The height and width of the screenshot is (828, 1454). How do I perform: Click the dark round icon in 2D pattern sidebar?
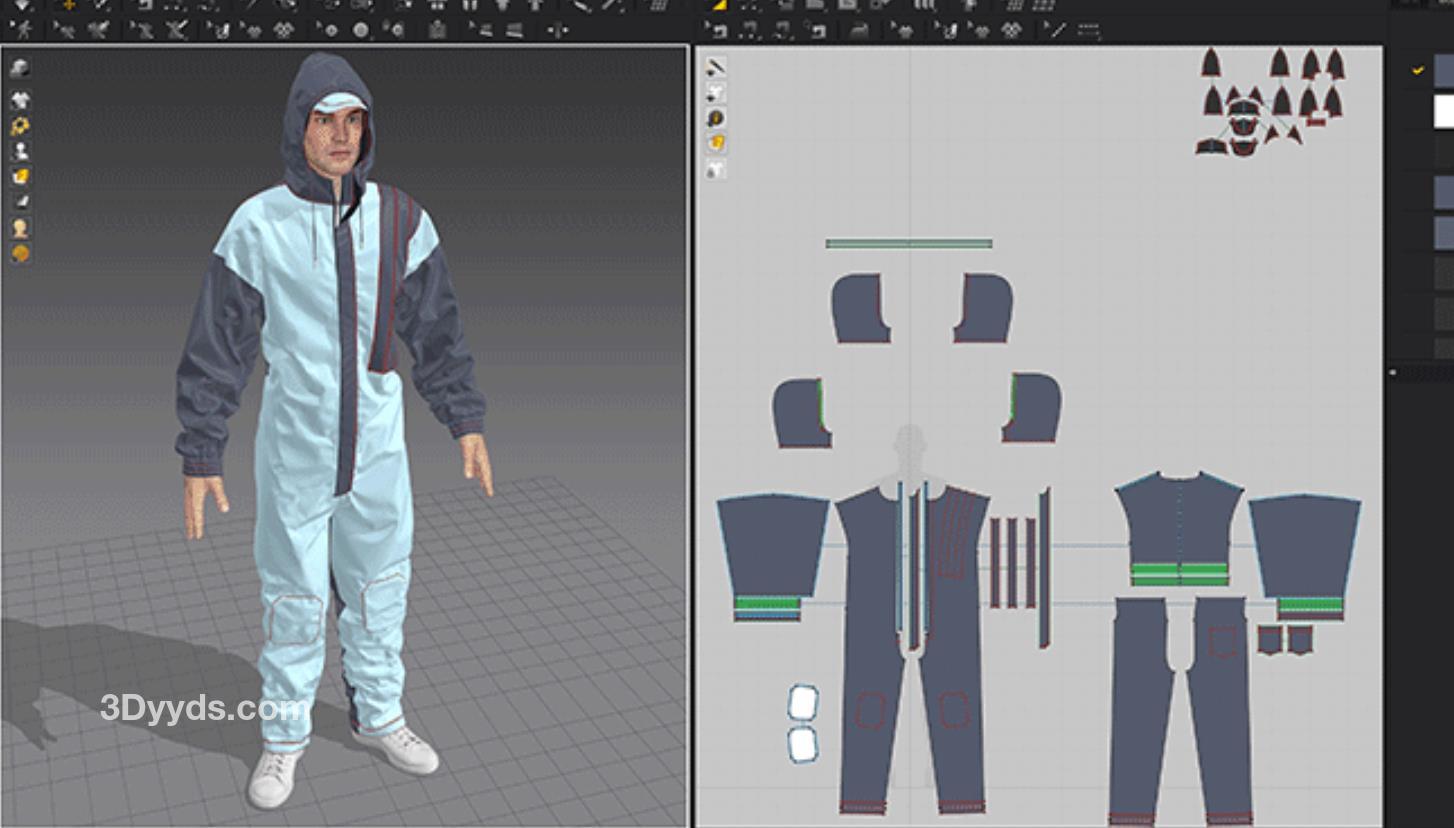(x=716, y=118)
